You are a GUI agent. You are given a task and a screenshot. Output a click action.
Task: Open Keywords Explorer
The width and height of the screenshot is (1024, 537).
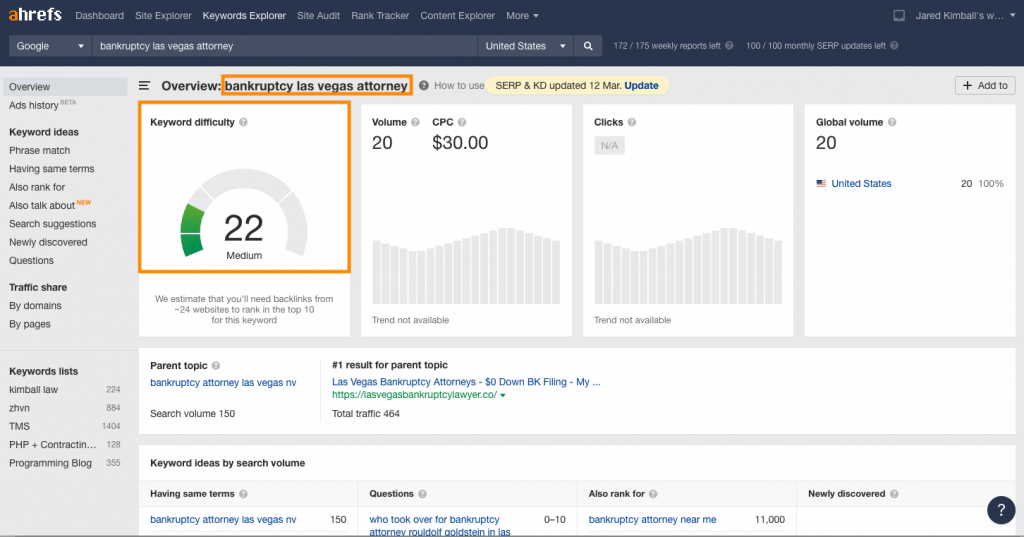244,16
